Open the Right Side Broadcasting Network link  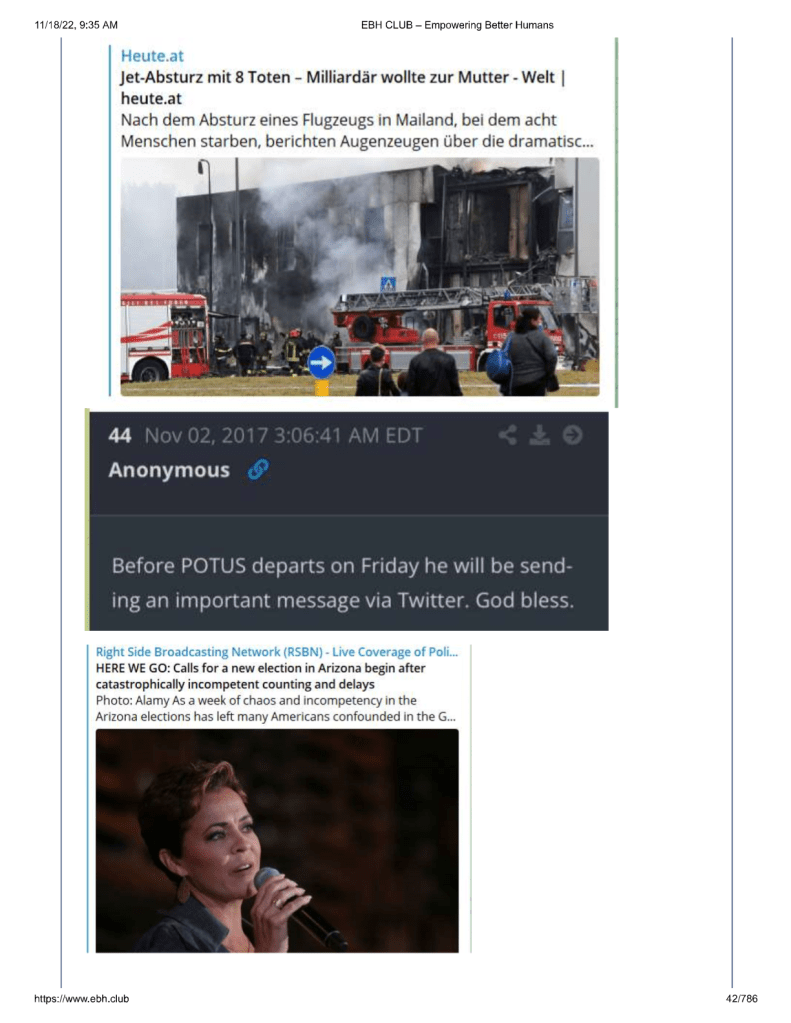click(277, 652)
